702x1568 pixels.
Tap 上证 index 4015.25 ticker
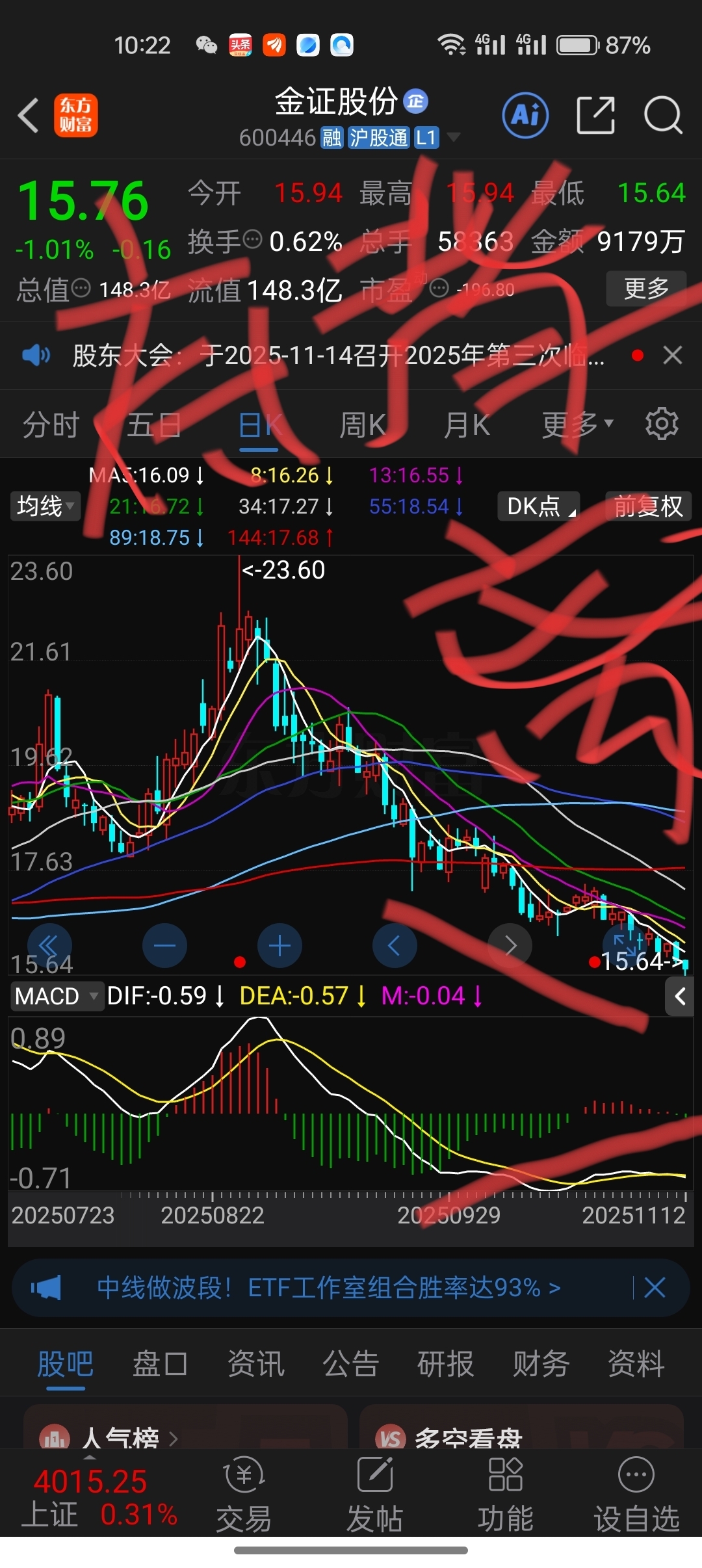click(99, 1496)
